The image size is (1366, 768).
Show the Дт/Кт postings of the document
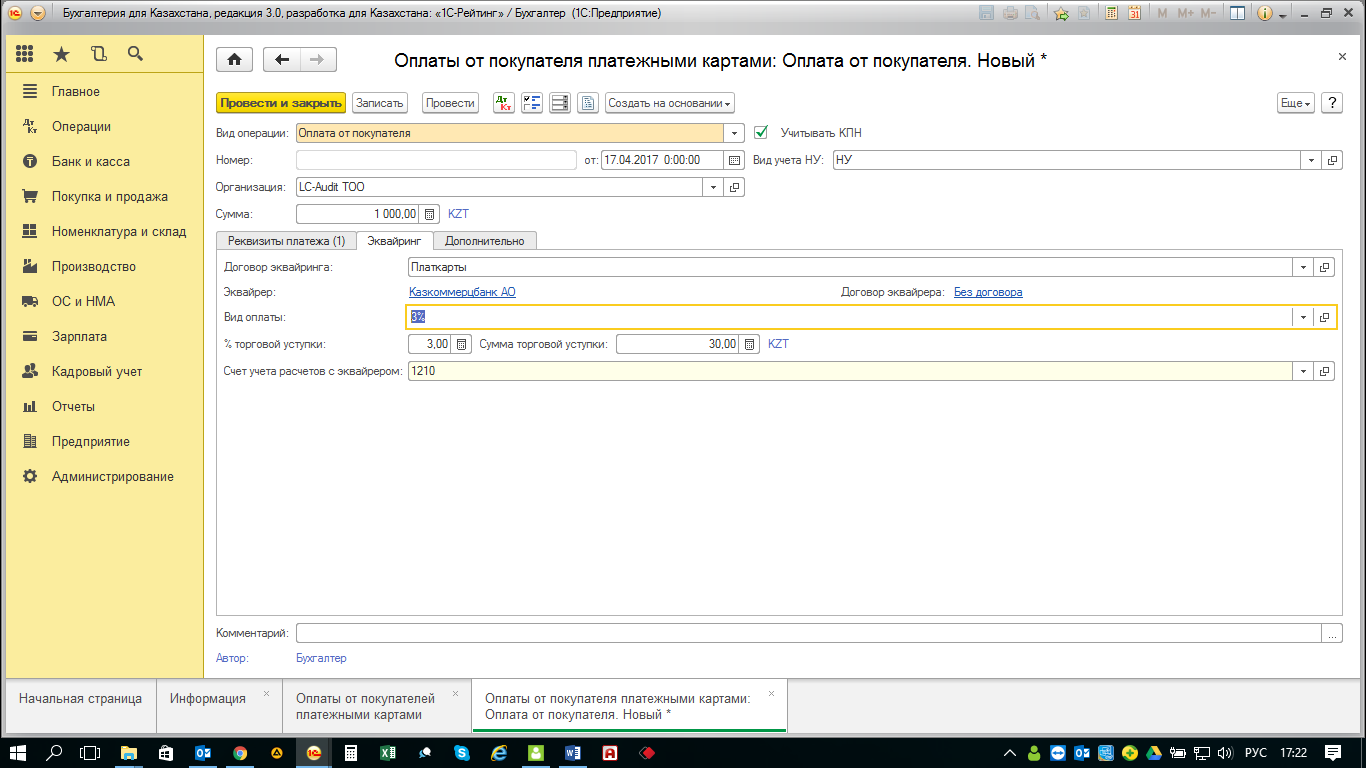point(505,103)
